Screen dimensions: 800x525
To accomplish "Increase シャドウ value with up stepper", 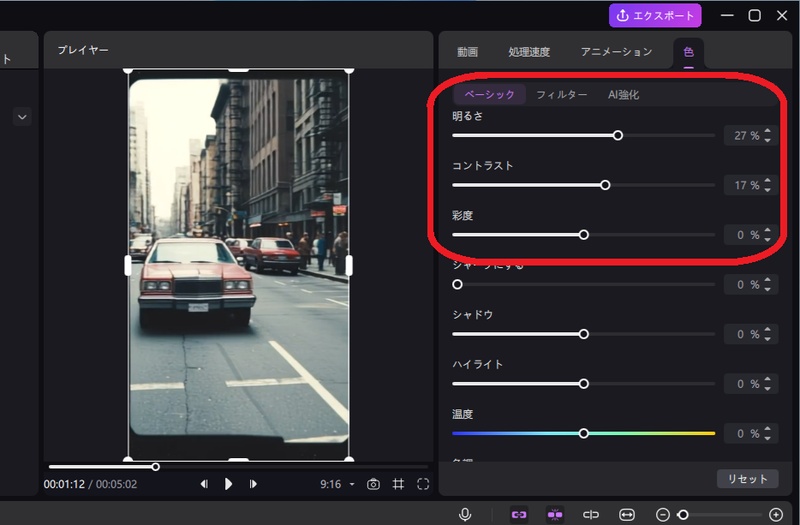I will point(768,330).
